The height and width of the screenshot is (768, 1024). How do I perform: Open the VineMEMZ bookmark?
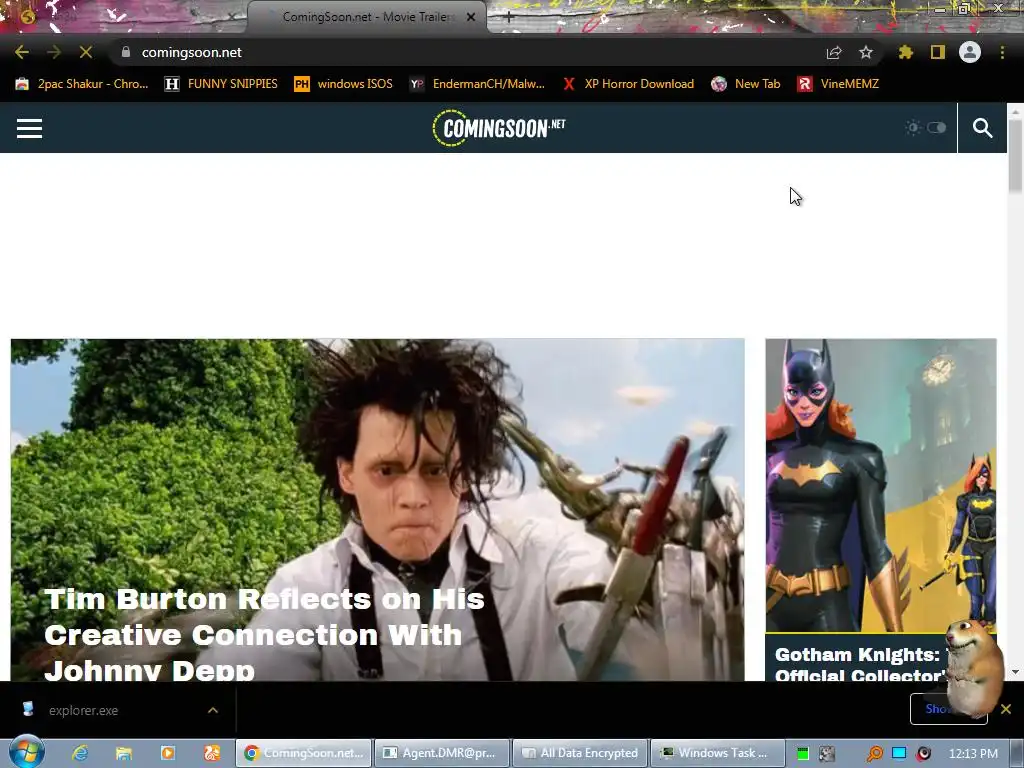[x=839, y=84]
